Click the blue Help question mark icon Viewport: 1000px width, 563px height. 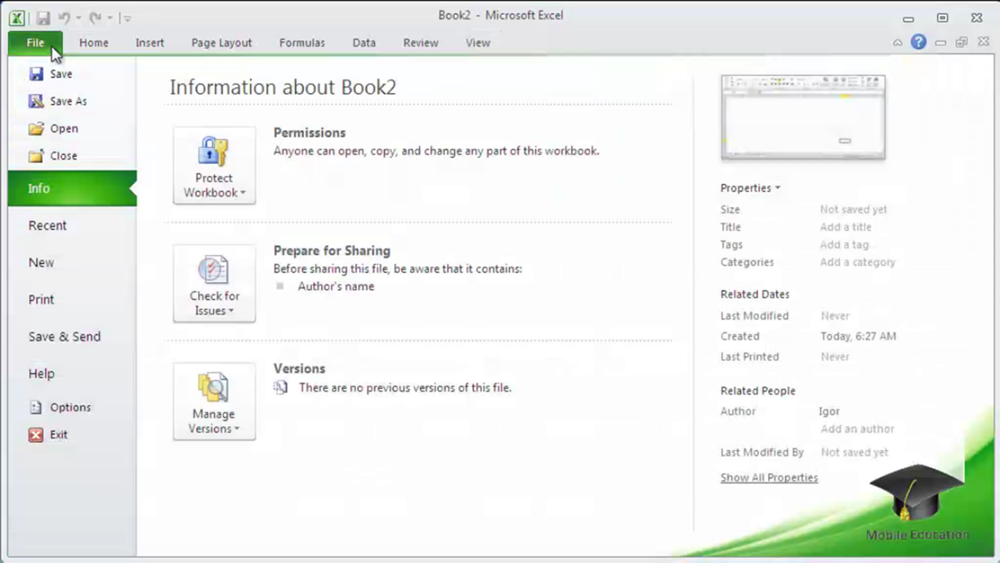pyautogui.click(x=918, y=42)
